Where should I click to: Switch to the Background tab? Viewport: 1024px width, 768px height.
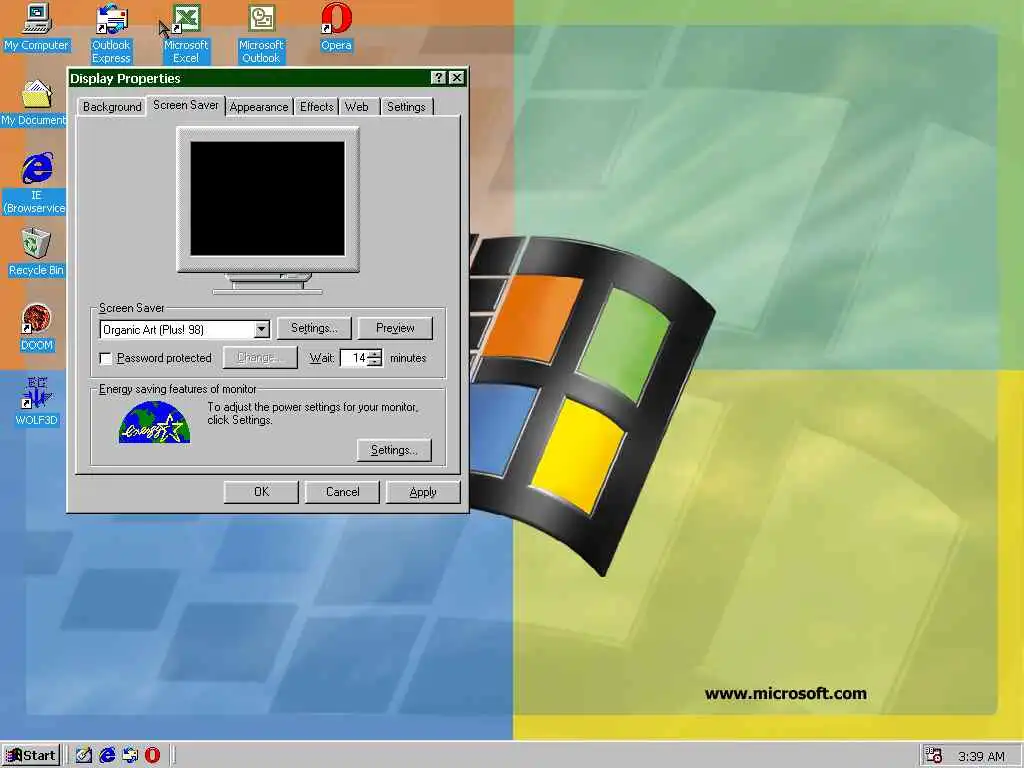coord(112,107)
